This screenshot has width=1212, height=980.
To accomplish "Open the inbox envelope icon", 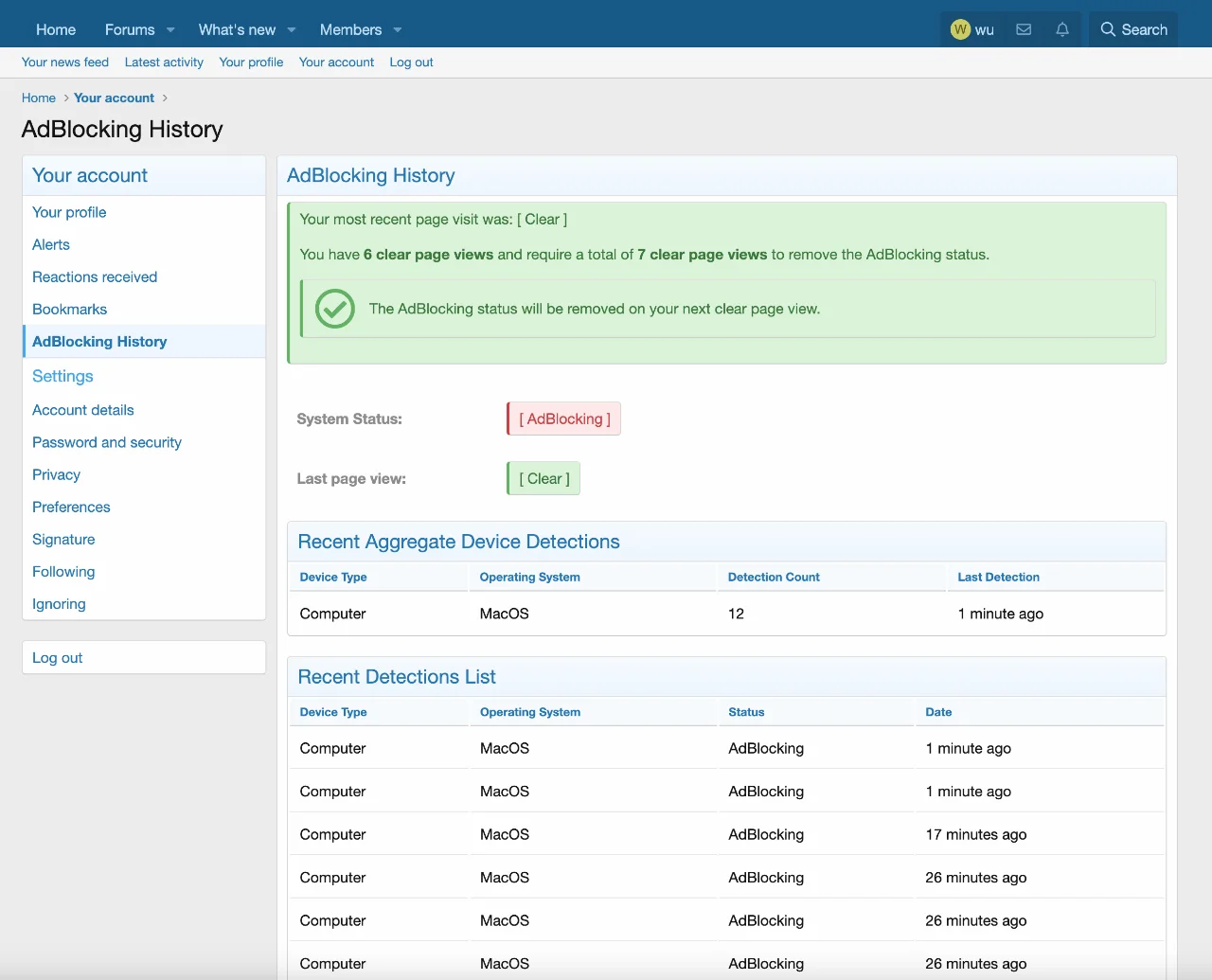I will pos(1024,29).
